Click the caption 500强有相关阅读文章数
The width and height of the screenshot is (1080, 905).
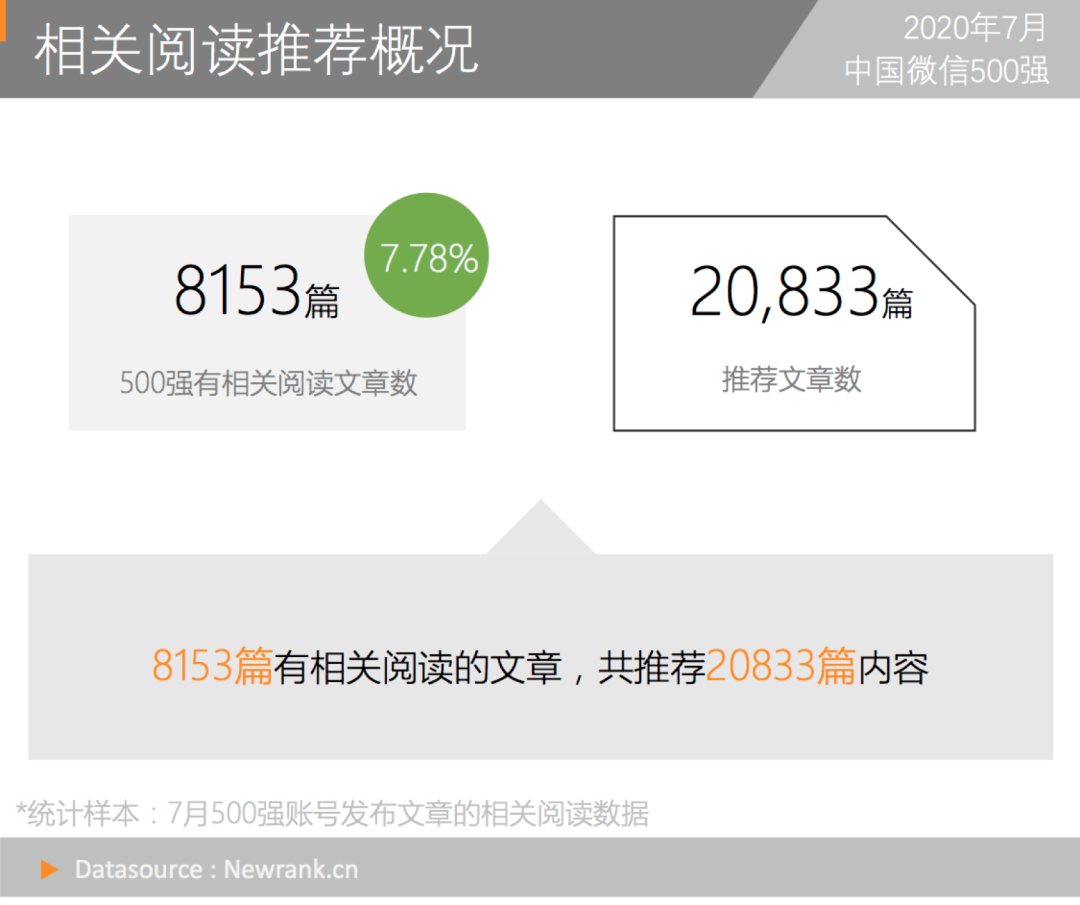[269, 383]
